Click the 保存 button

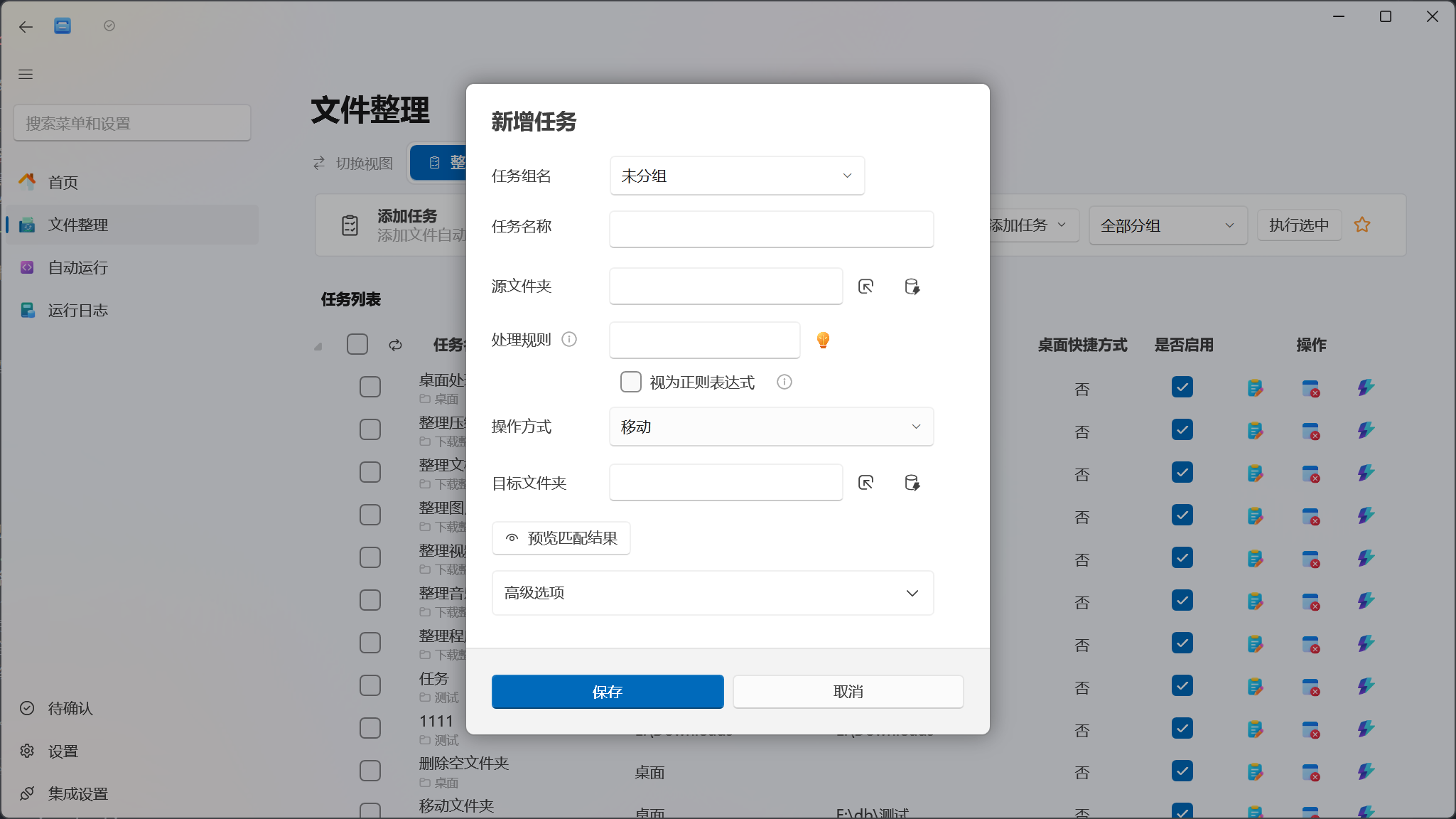point(608,692)
